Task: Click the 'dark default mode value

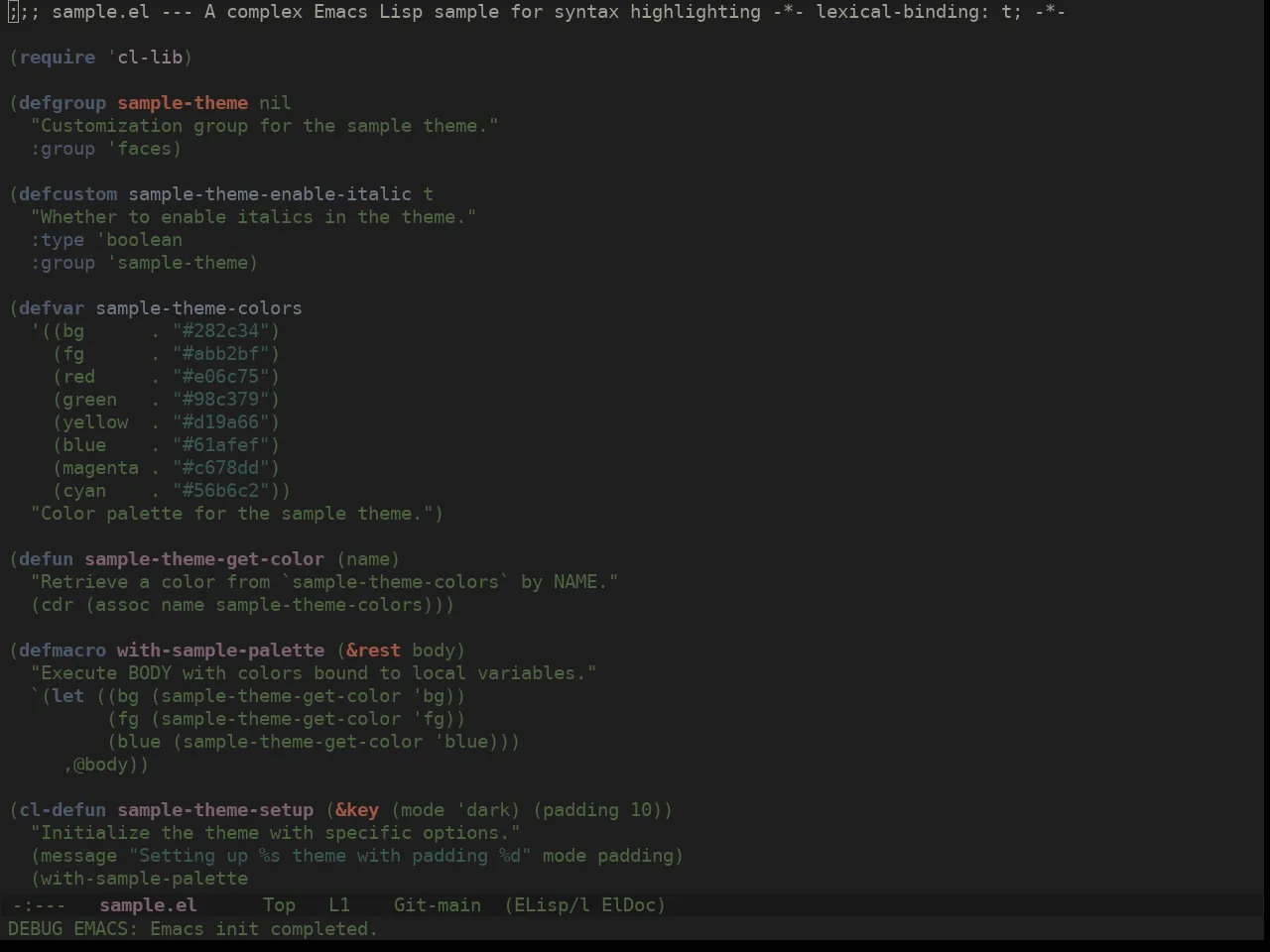Action: tap(483, 810)
